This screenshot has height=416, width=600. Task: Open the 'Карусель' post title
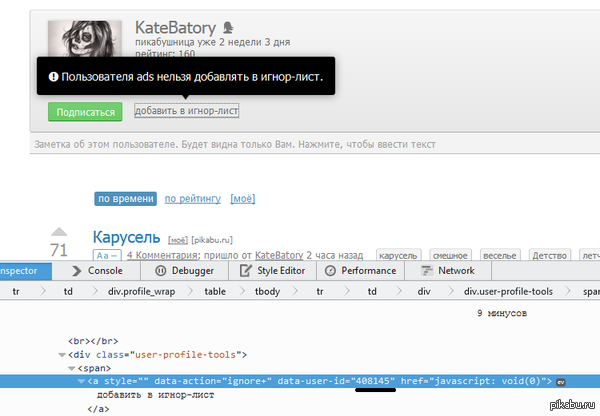pos(126,237)
